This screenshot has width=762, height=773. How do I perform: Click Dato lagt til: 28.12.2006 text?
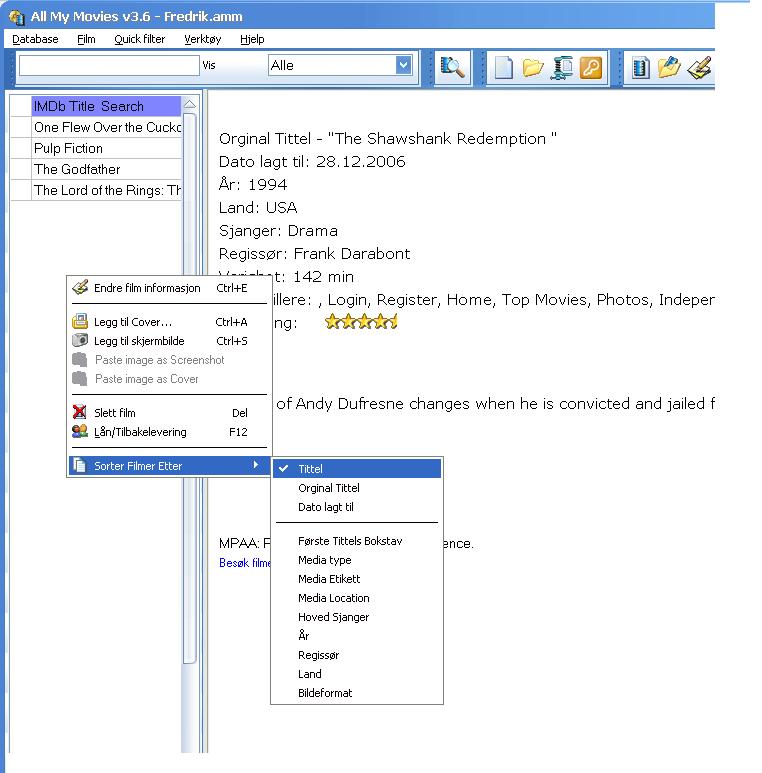(312, 162)
